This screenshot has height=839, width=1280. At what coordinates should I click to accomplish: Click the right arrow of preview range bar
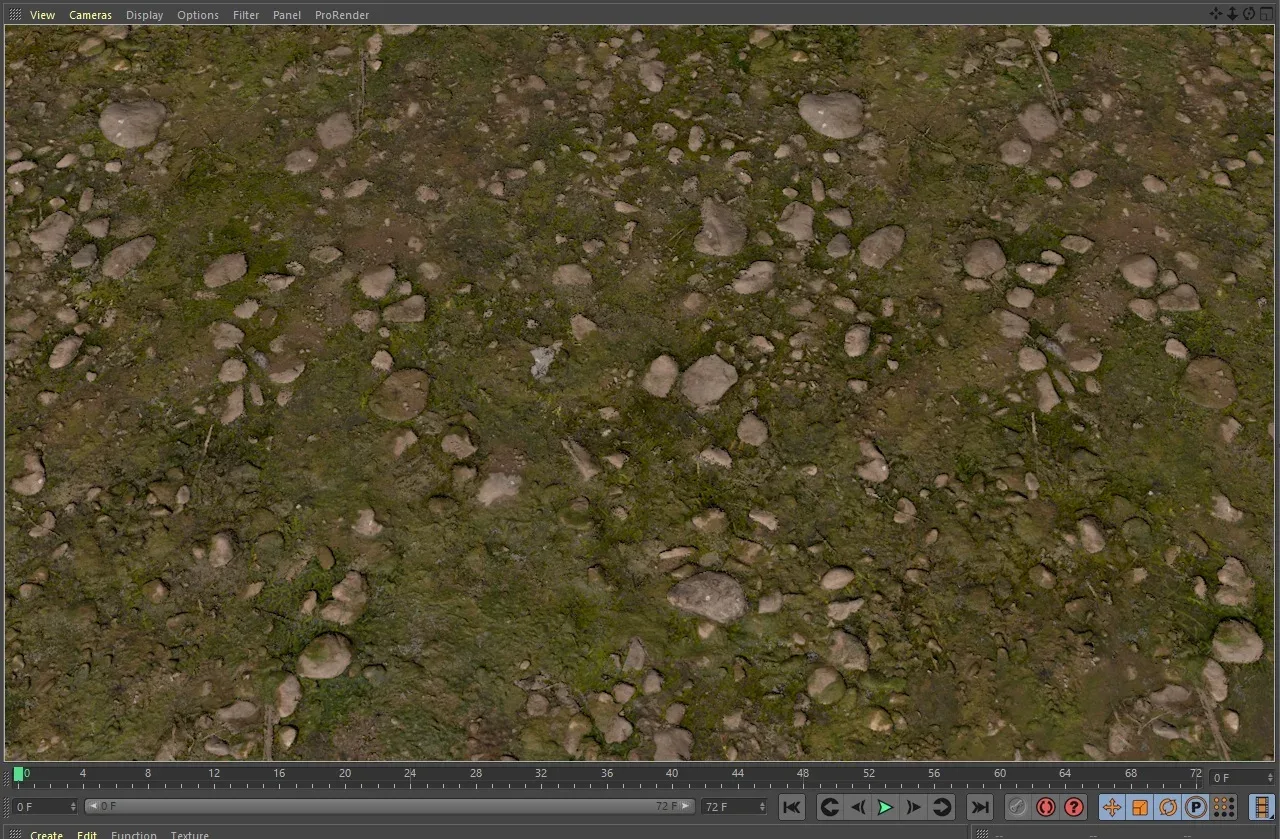click(x=686, y=806)
